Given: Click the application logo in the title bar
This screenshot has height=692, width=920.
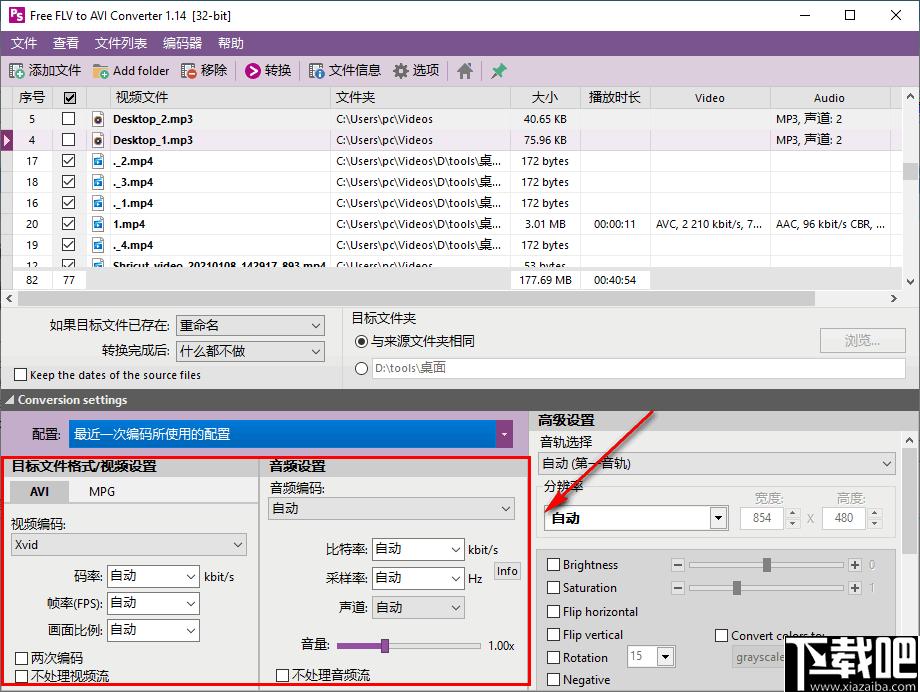Looking at the screenshot, I should pos(17,15).
